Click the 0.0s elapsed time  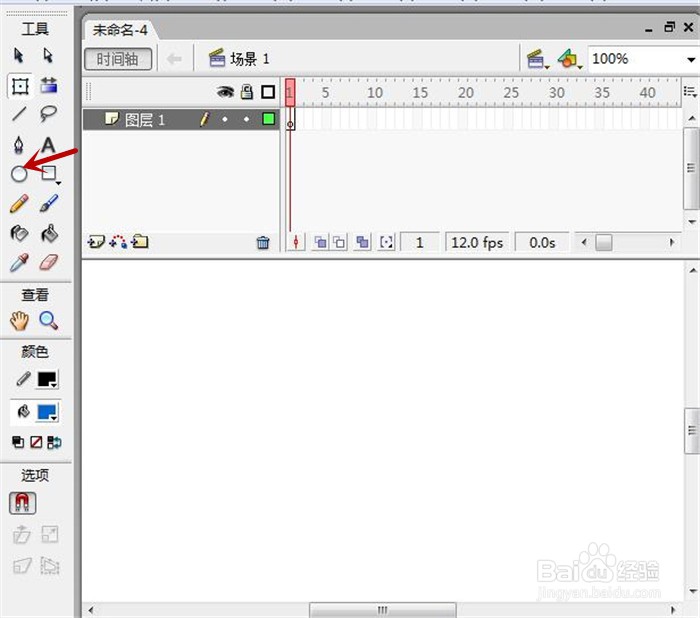(542, 242)
